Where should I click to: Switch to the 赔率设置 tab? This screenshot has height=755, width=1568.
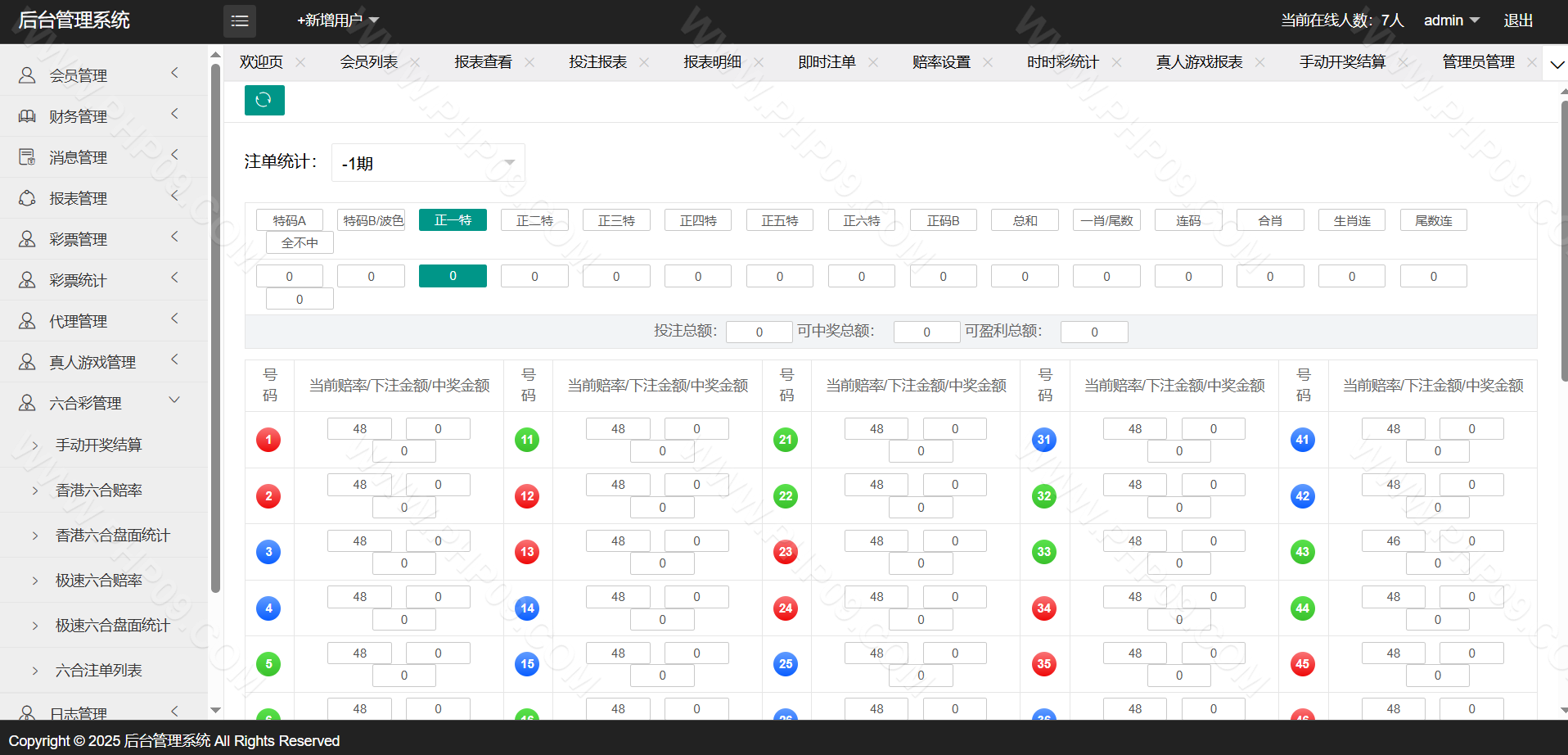click(x=941, y=62)
